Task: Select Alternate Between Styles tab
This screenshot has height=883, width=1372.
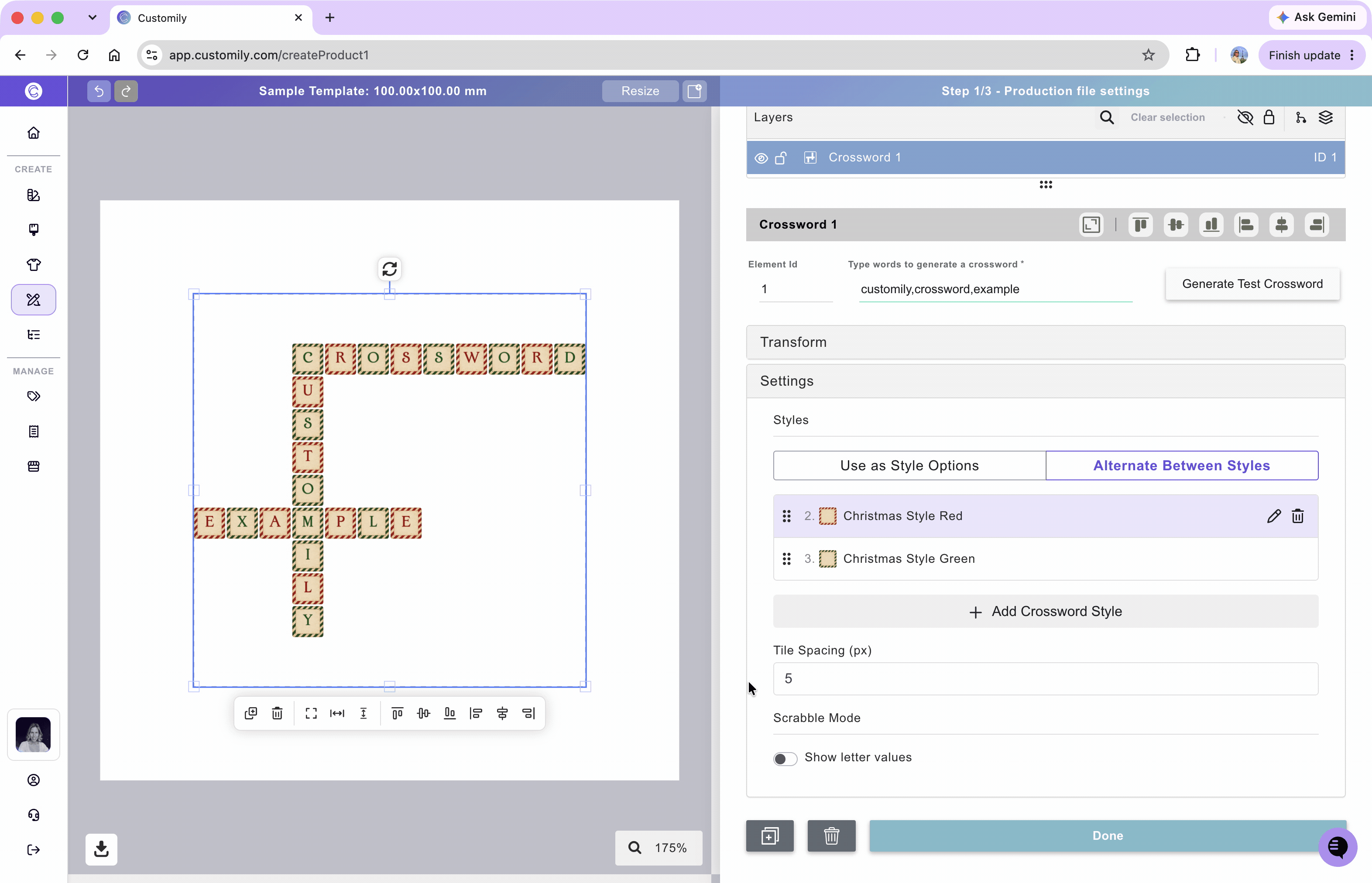Action: 1182,465
